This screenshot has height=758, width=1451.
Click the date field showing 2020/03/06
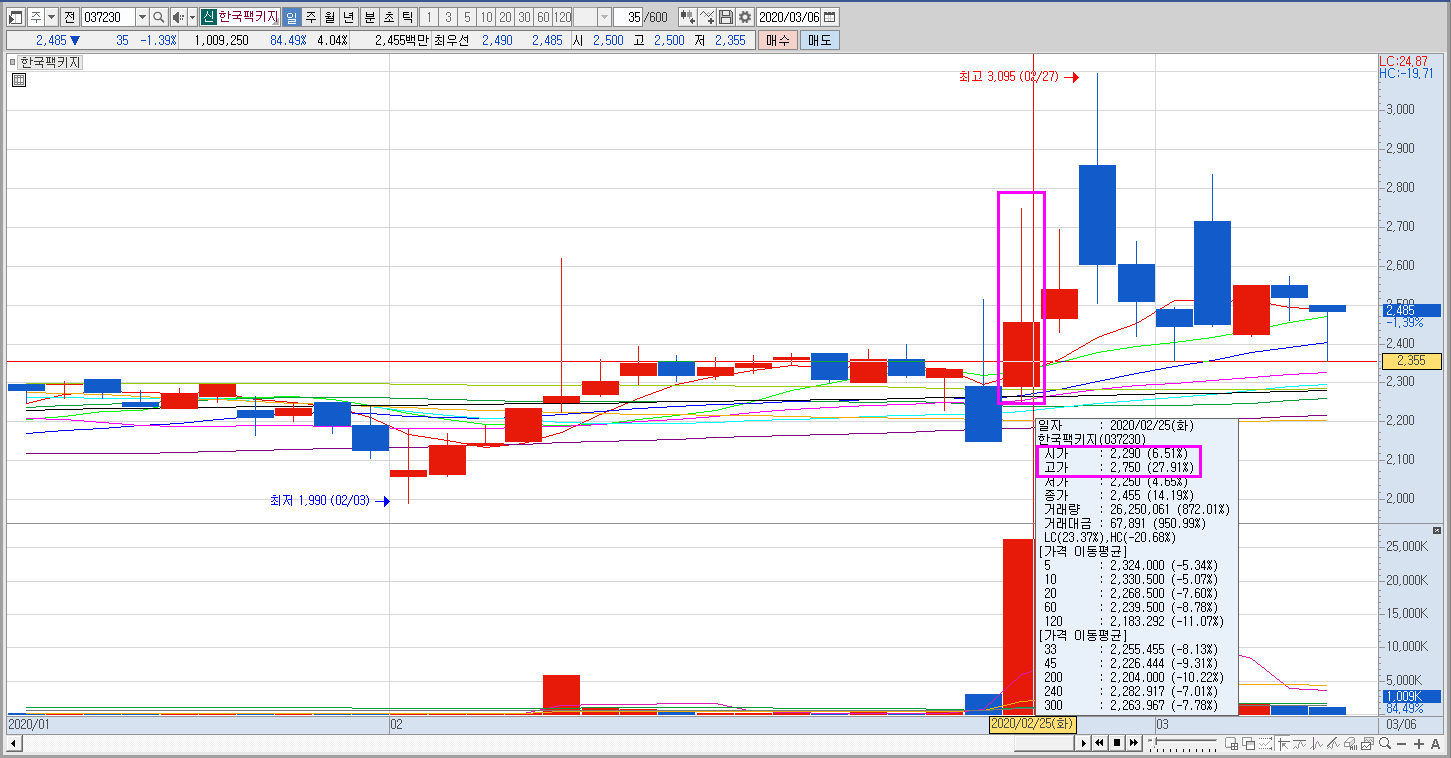[x=789, y=17]
